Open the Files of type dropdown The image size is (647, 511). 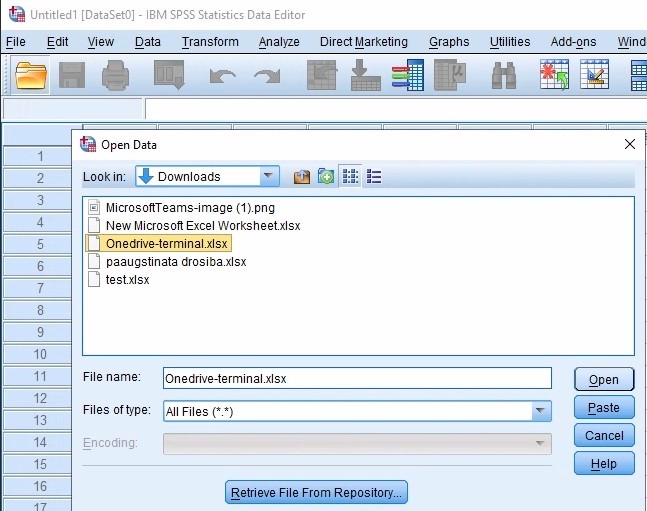(541, 411)
